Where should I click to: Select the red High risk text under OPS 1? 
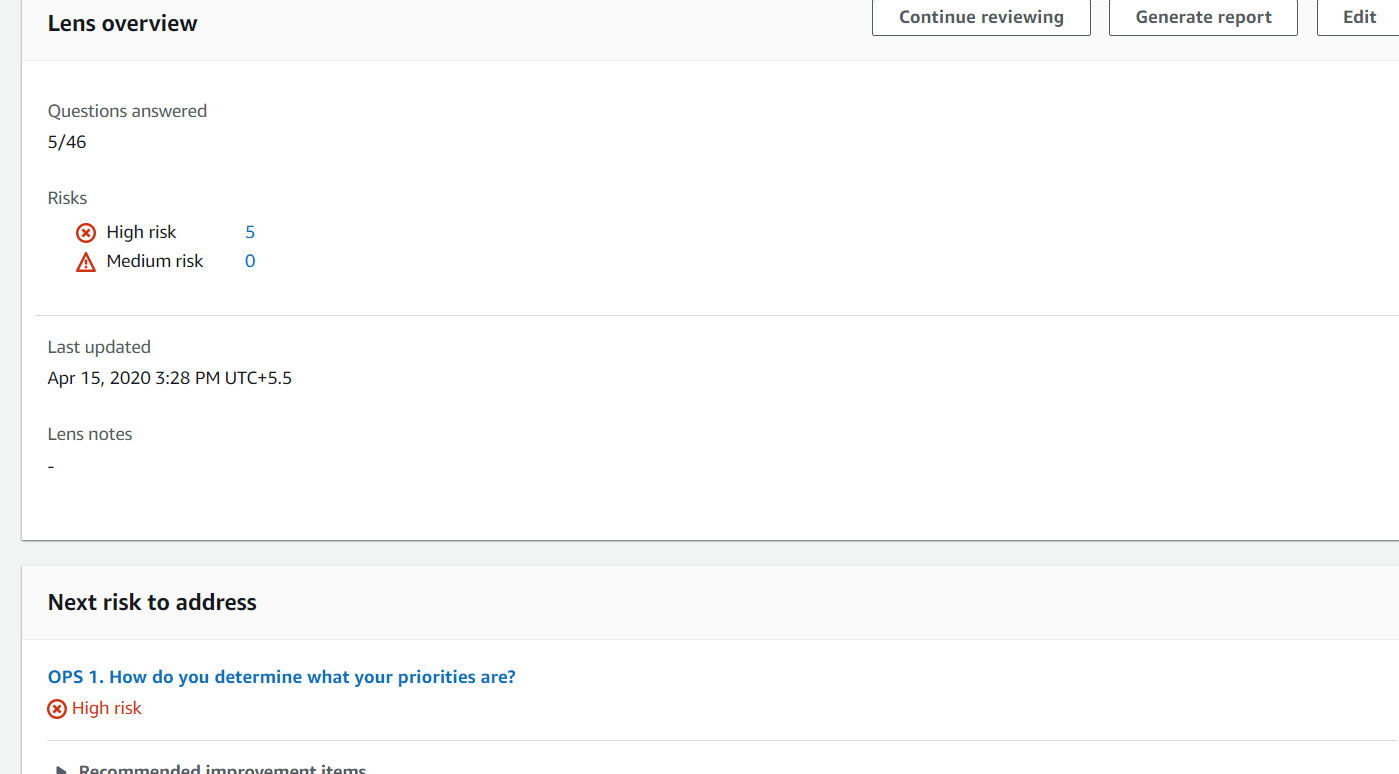107,708
